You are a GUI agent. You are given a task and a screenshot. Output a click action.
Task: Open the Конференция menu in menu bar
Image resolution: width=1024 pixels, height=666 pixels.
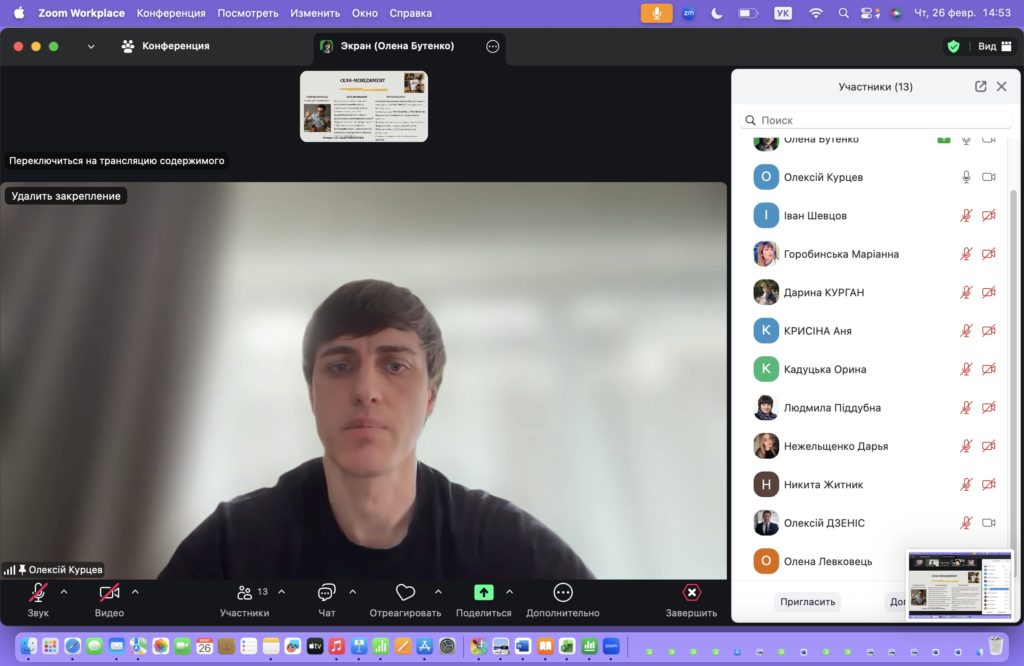171,13
